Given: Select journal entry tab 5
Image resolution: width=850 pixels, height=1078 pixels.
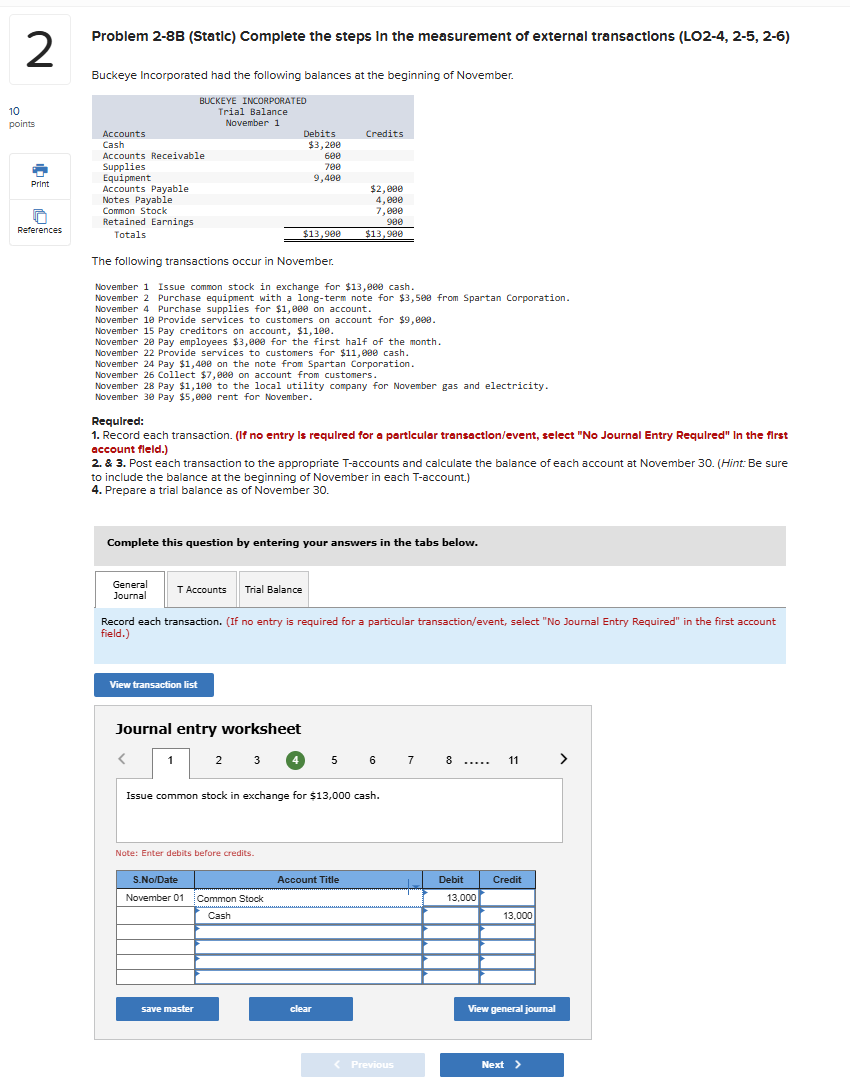Looking at the screenshot, I should (334, 760).
